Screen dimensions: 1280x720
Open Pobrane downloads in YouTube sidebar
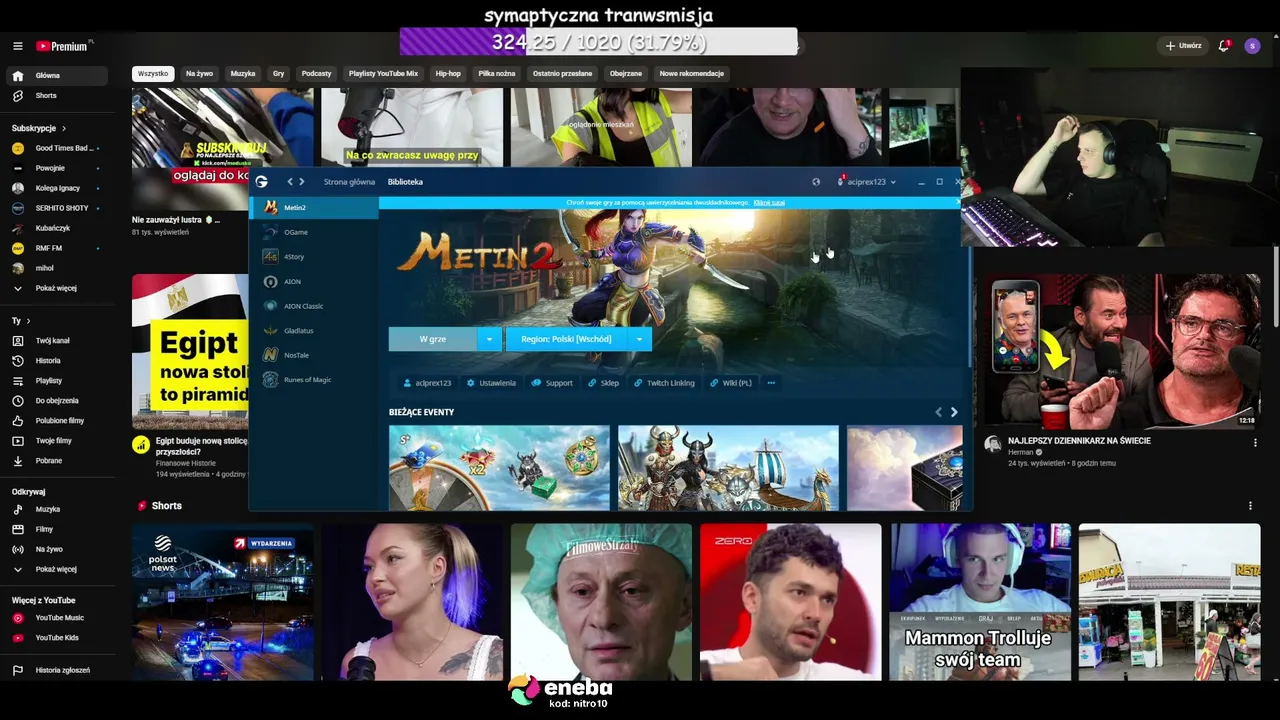(49, 461)
